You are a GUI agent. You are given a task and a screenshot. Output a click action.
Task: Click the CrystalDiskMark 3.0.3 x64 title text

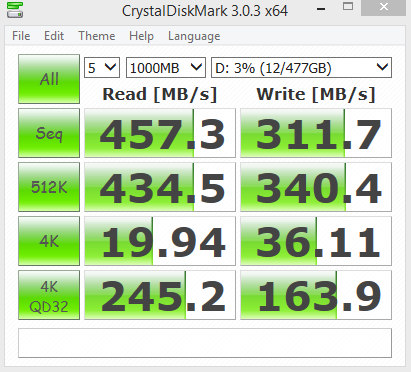tap(205, 11)
